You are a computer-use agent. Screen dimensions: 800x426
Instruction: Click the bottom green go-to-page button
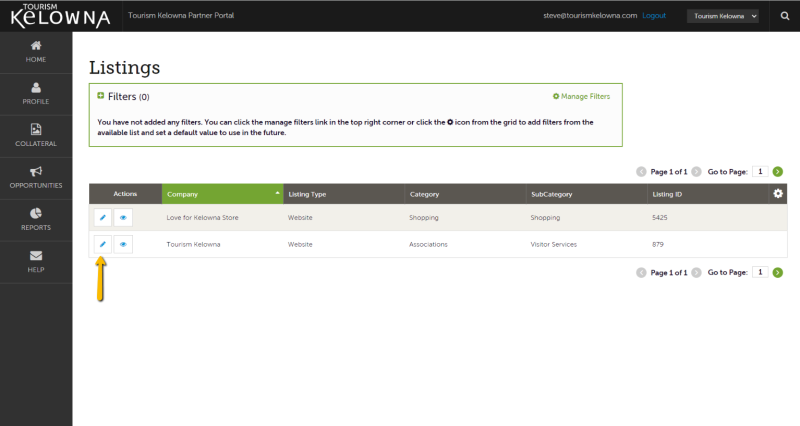778,272
